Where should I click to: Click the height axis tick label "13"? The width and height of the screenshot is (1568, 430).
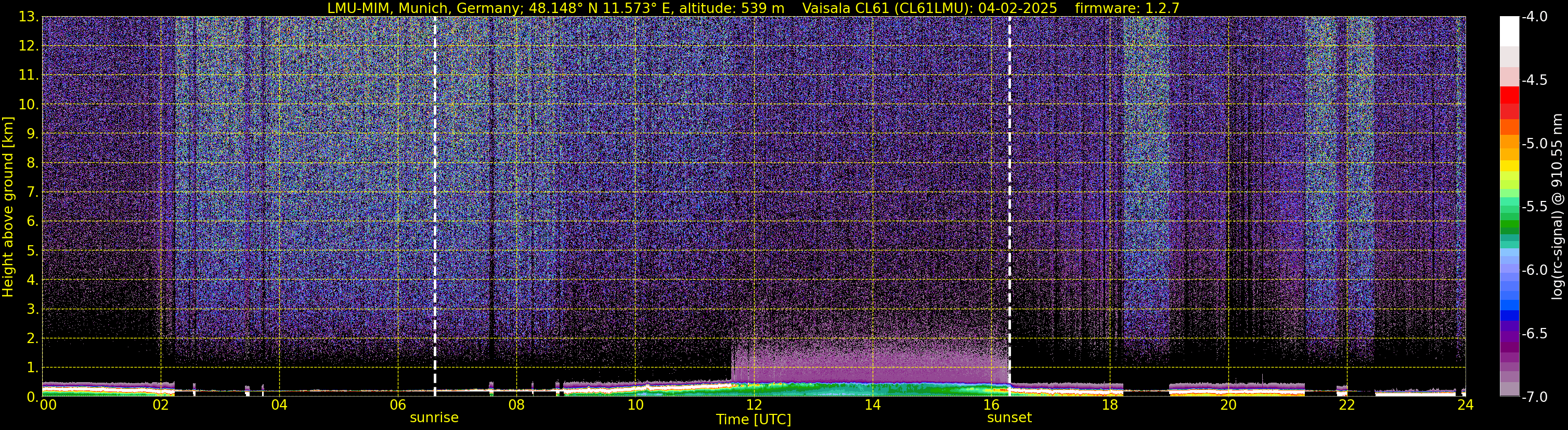28,17
